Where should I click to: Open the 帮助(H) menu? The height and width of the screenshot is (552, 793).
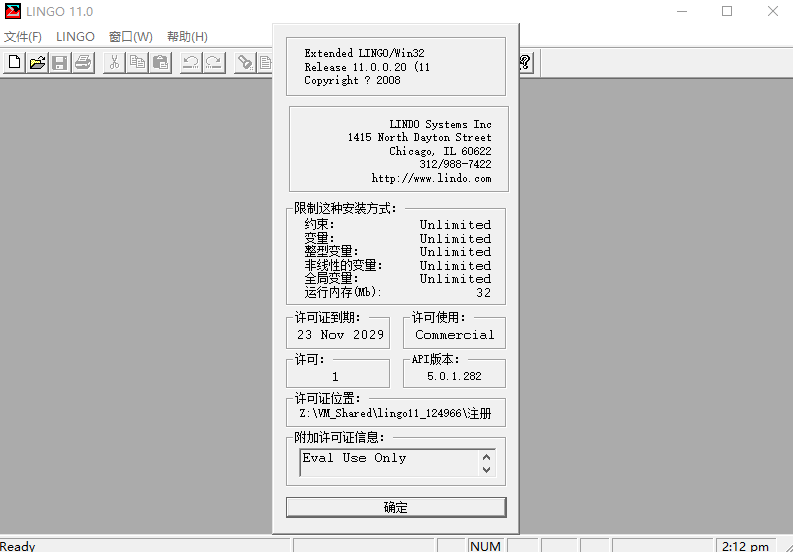coord(187,37)
